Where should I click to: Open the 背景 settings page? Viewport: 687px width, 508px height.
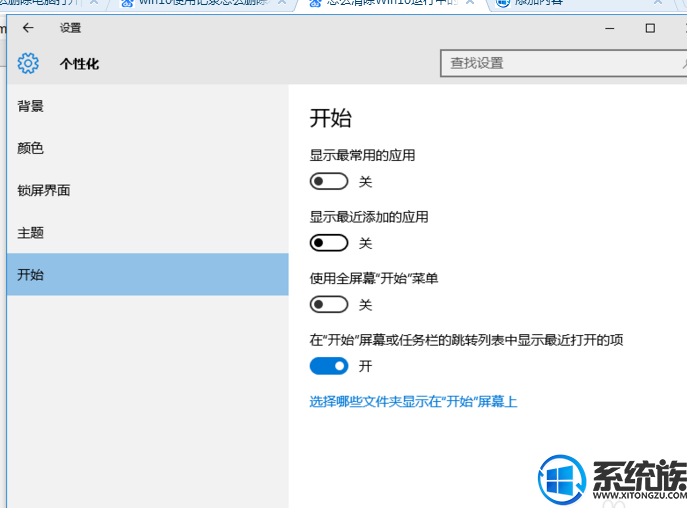point(148,106)
